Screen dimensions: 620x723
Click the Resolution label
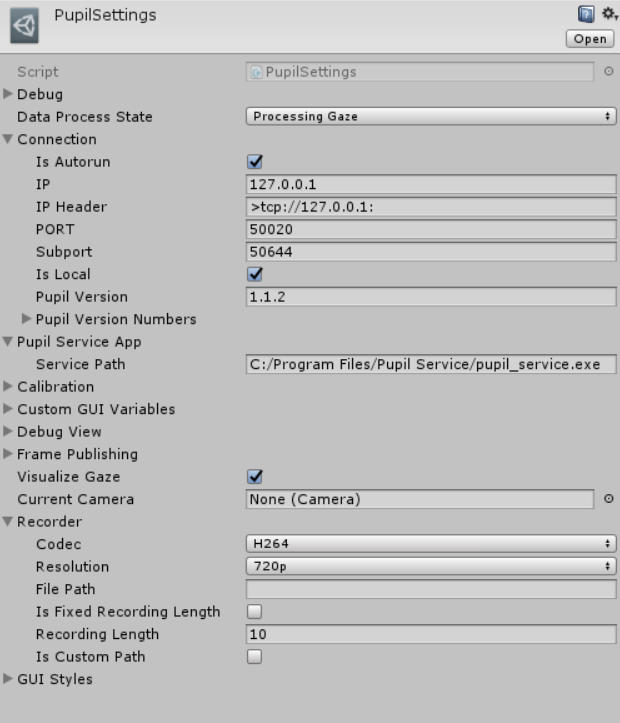click(72, 567)
